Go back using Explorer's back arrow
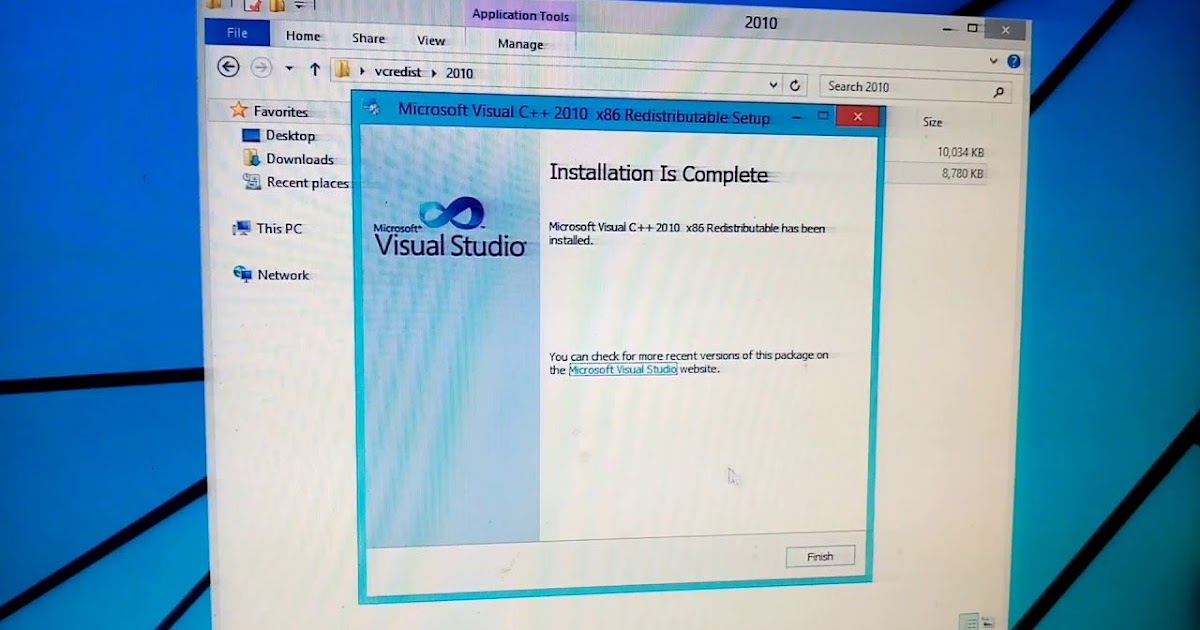 click(x=228, y=67)
